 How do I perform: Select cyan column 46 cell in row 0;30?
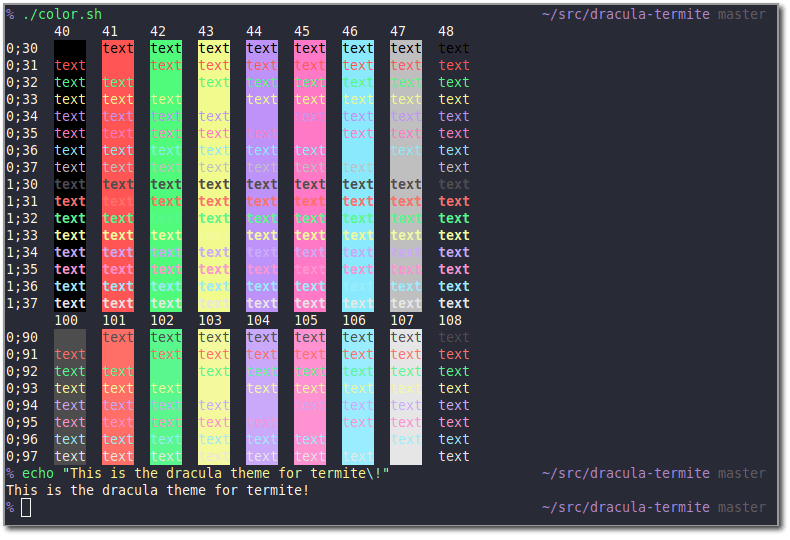coord(358,48)
